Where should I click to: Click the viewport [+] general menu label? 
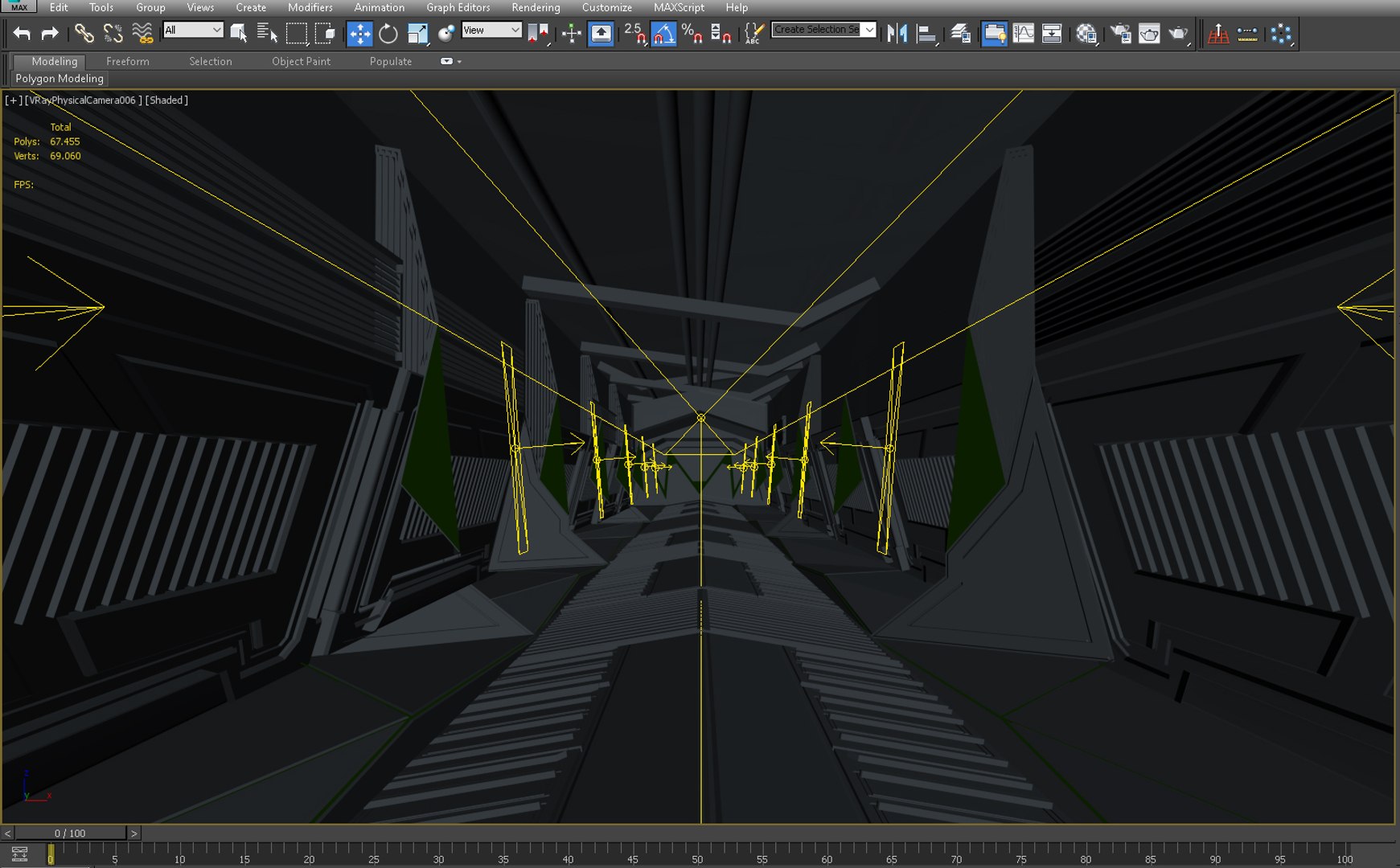click(14, 100)
